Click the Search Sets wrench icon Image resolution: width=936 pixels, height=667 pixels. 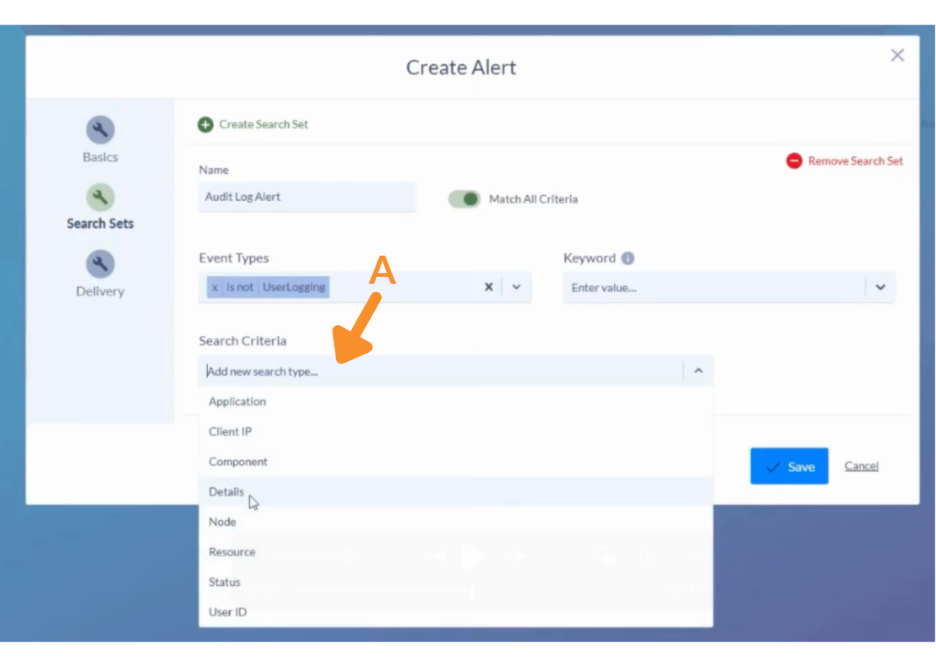[100, 197]
